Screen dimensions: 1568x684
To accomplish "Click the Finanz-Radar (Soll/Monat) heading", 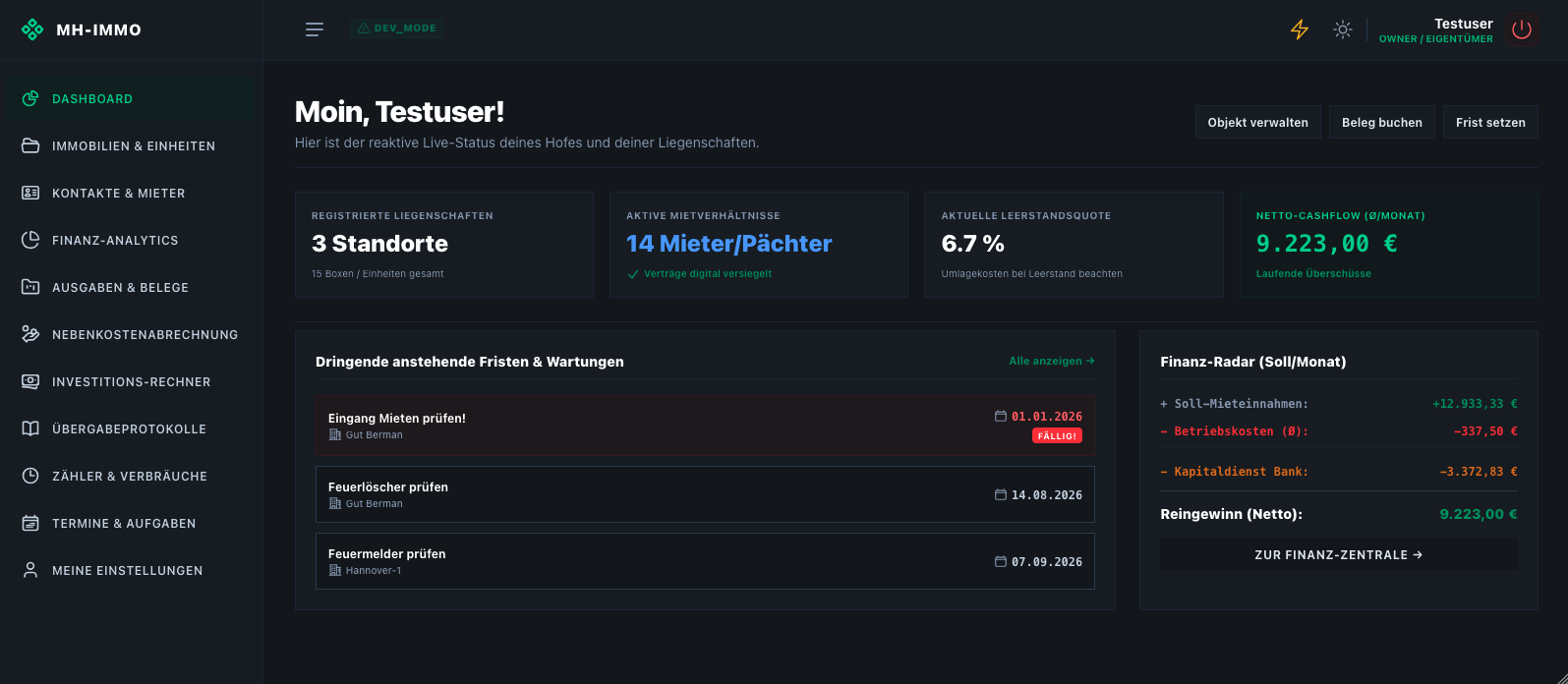I will [1253, 362].
